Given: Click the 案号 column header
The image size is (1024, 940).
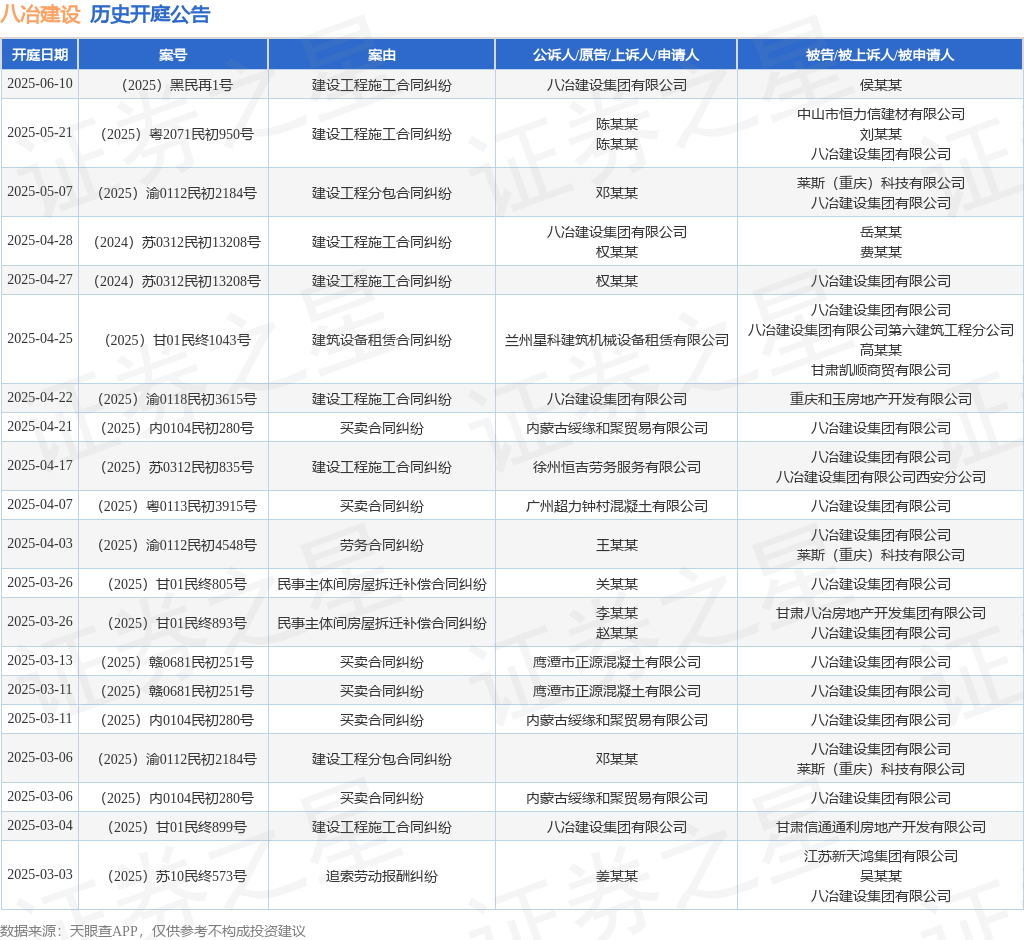Looking at the screenshot, I should pos(173,55).
